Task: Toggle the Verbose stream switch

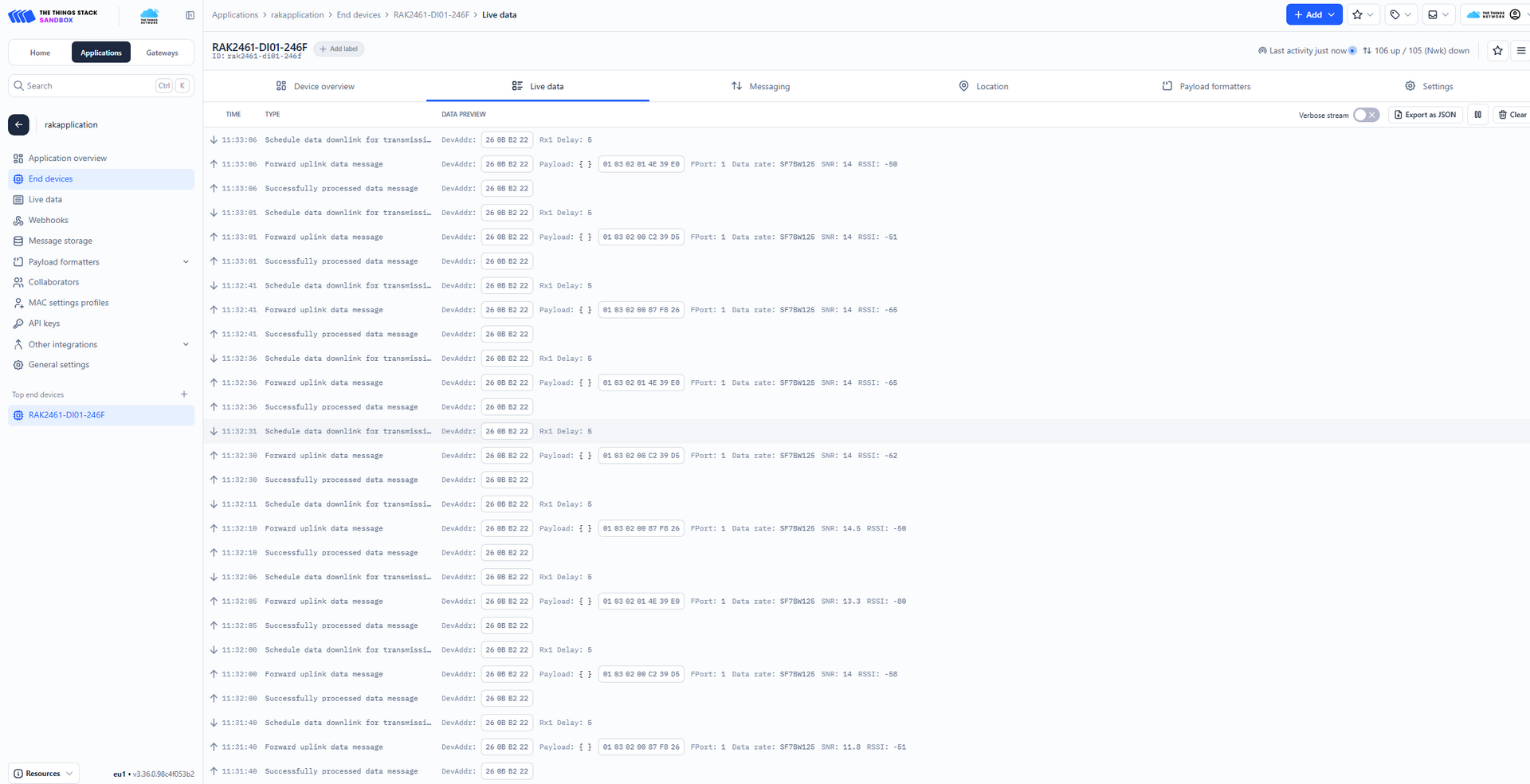Action: coord(1366,115)
